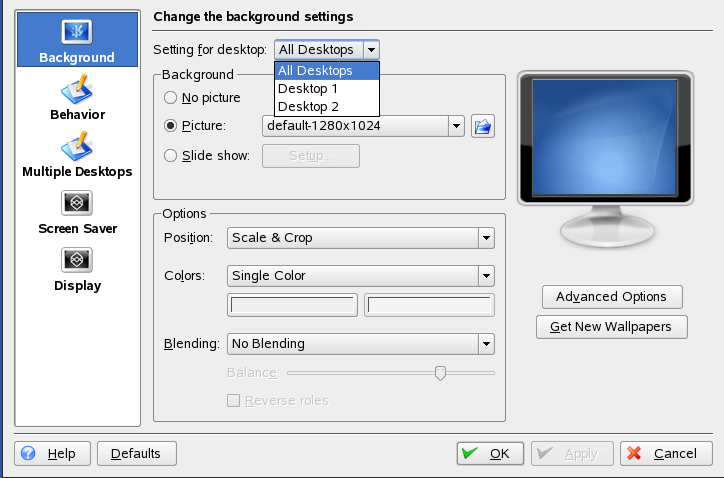The height and width of the screenshot is (478, 724).
Task: Expand the Position dropdown showing Scale & Crop
Action: click(361, 238)
